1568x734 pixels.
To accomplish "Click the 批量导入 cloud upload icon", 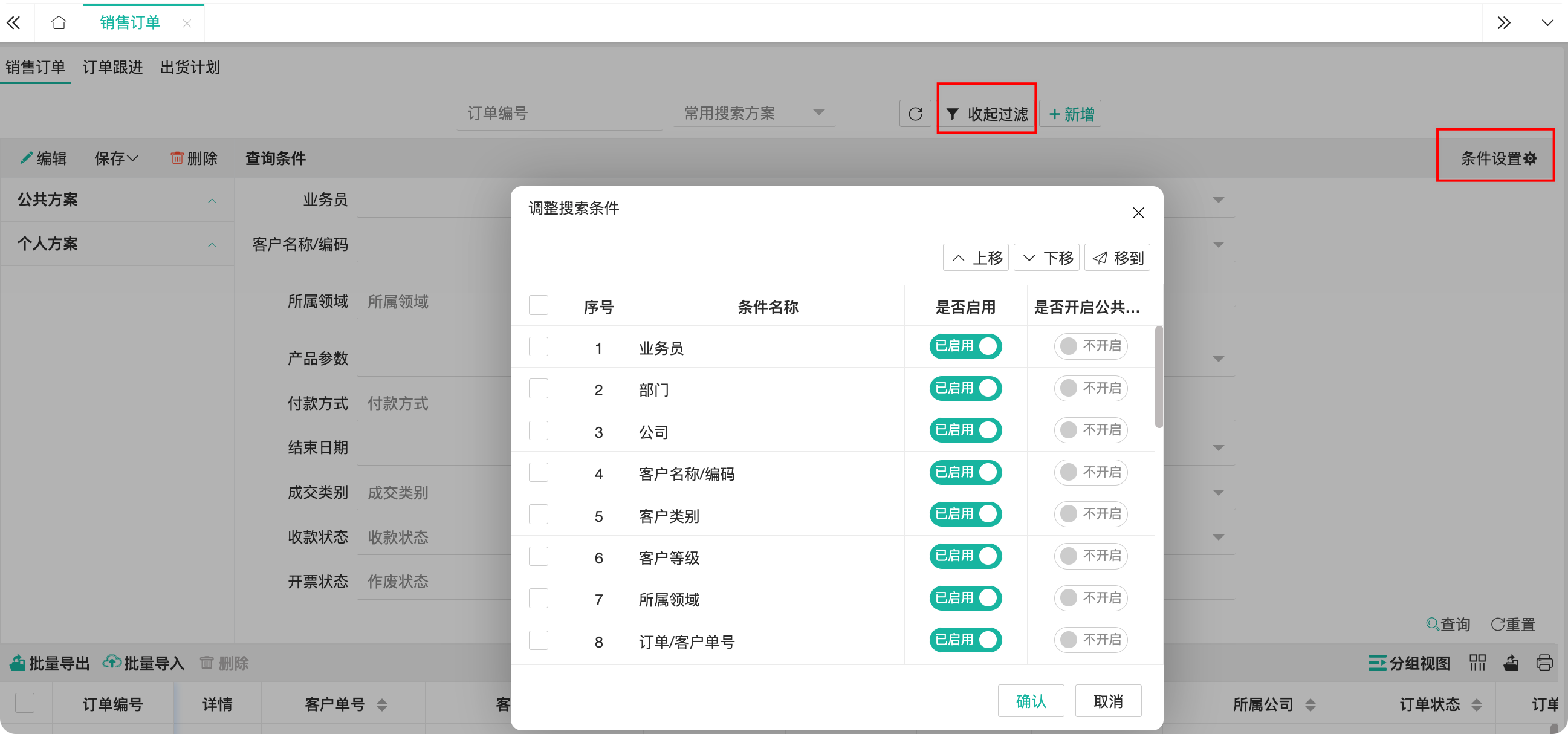I will point(111,662).
